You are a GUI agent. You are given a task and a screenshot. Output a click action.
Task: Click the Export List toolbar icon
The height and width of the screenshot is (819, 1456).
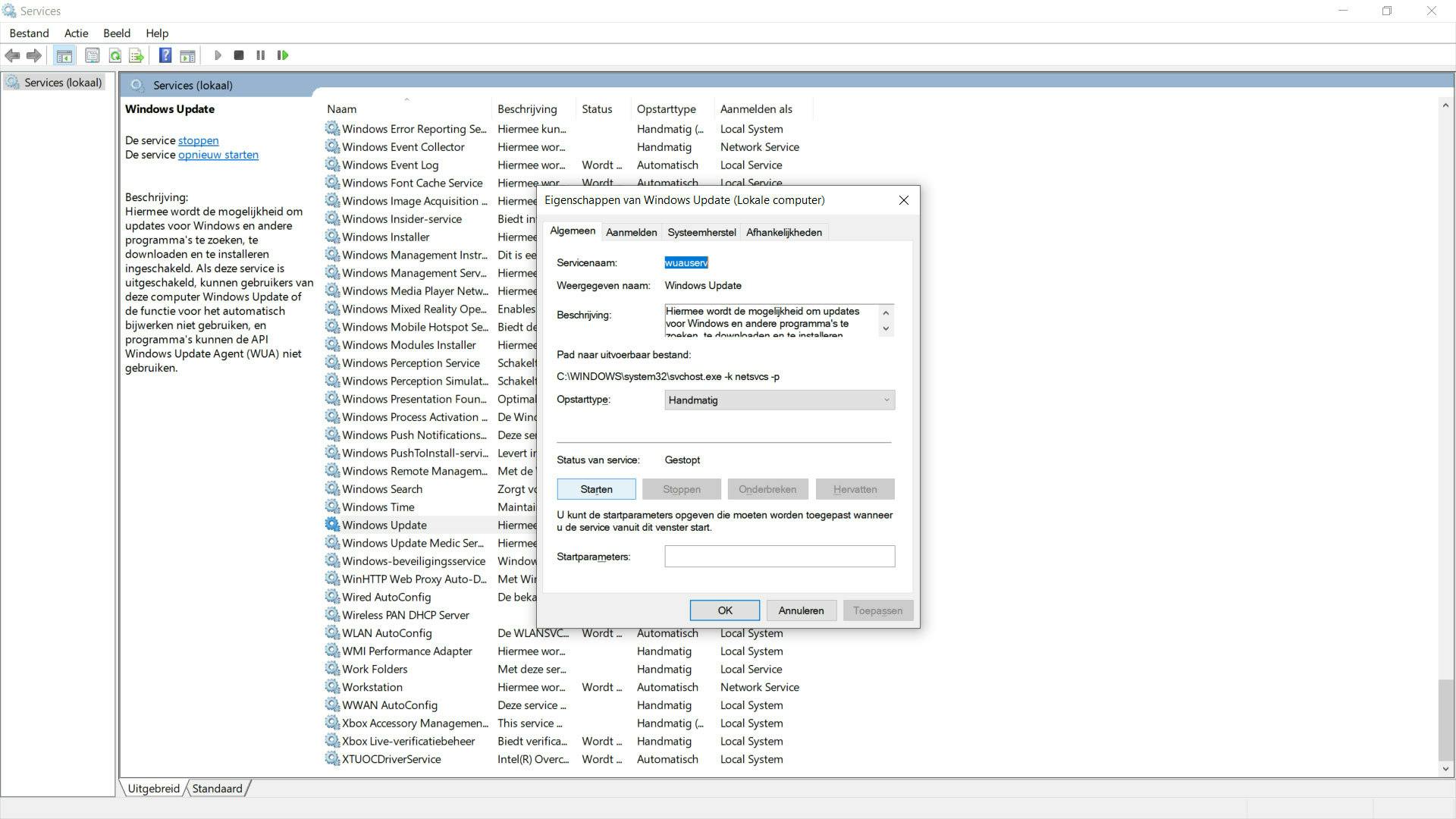point(136,55)
